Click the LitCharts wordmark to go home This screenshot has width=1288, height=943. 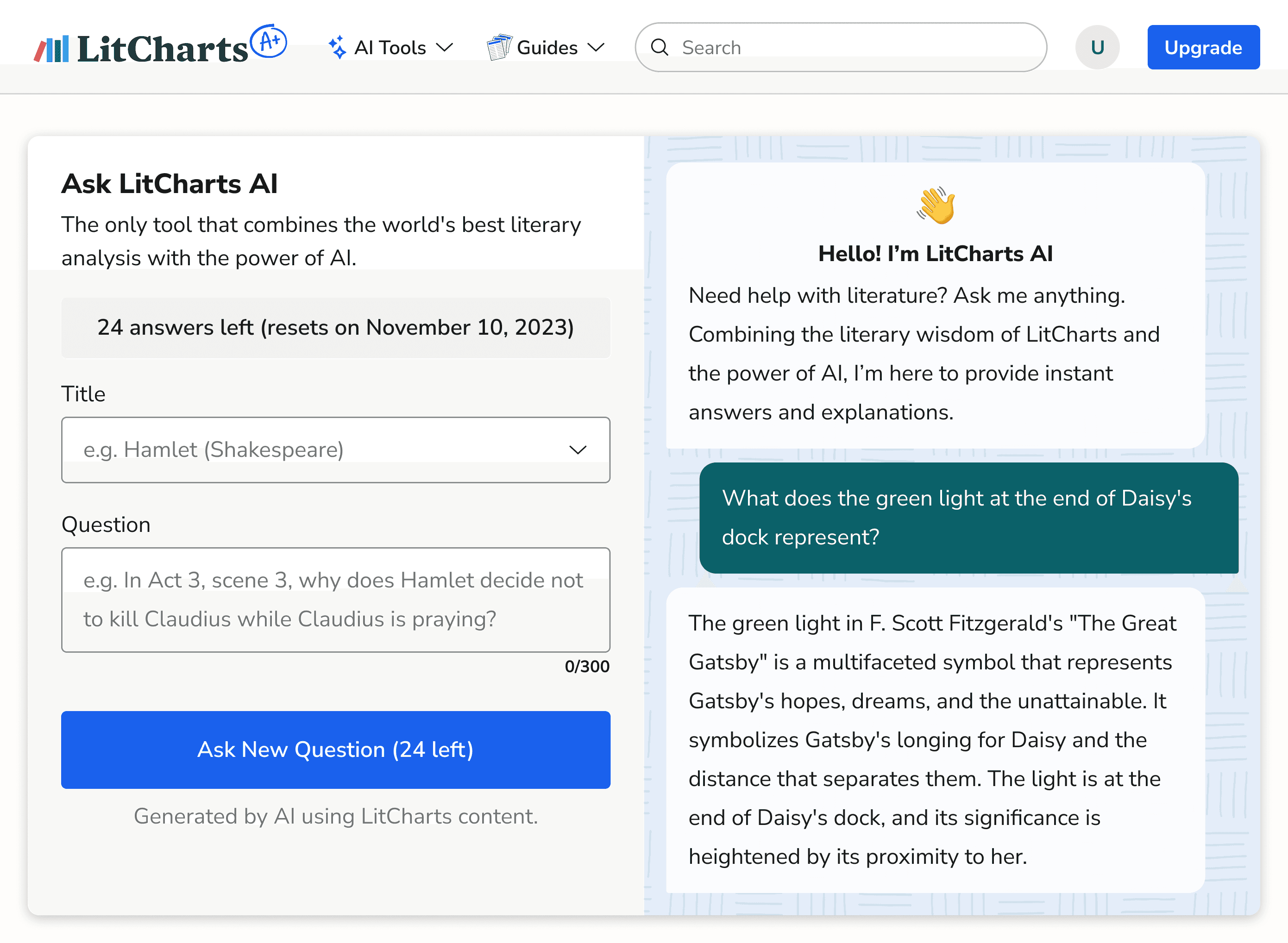(x=163, y=49)
